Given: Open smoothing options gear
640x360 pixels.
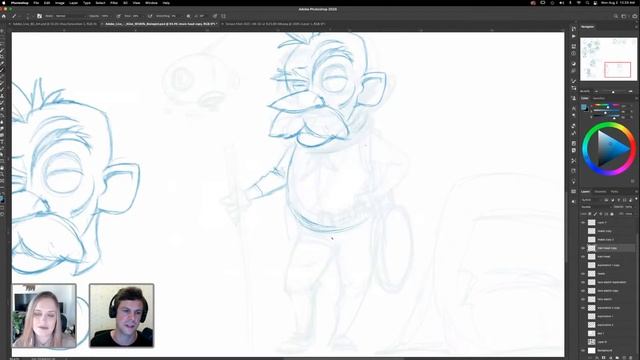Looking at the screenshot, I should coord(188,16).
